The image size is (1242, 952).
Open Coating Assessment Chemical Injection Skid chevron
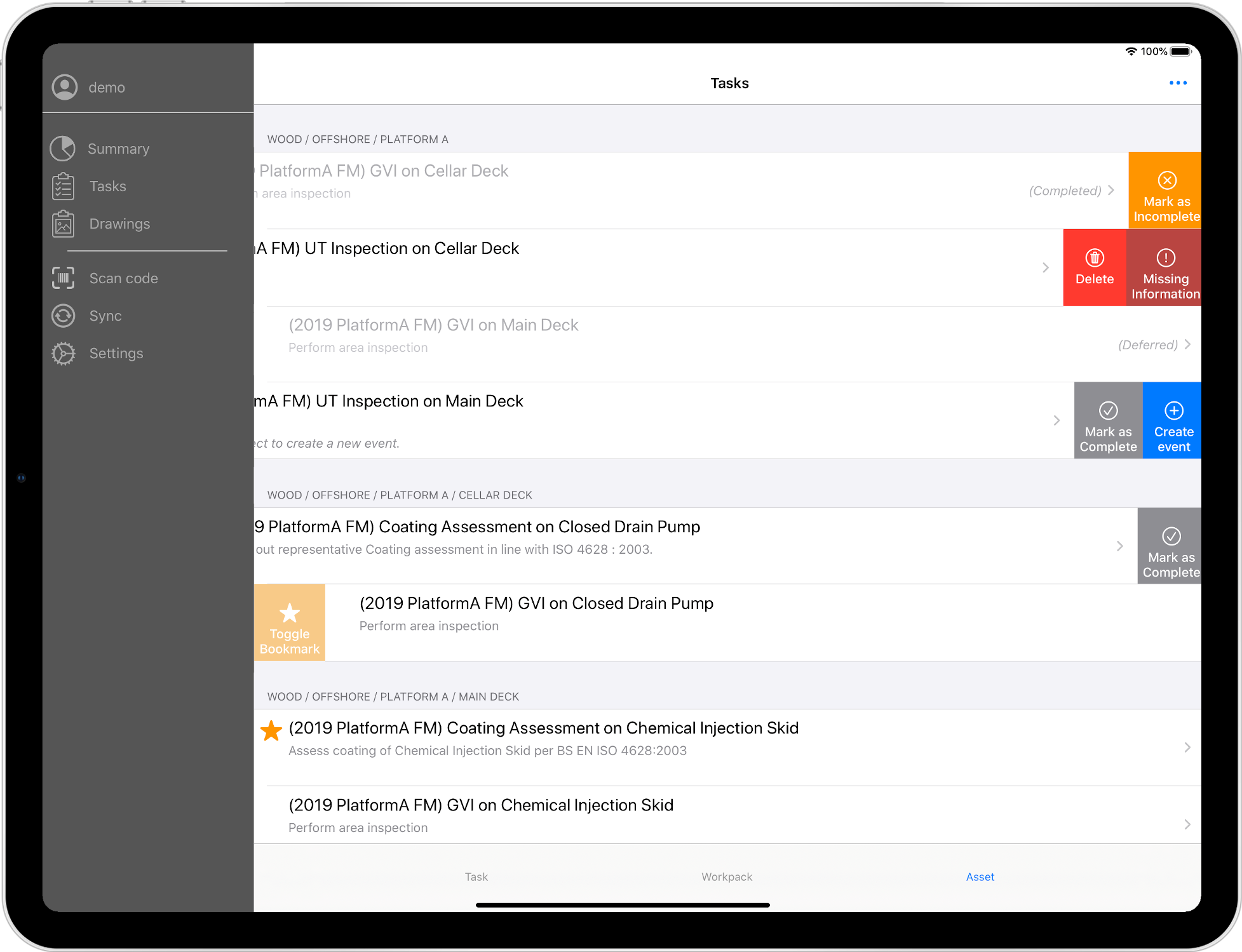click(x=1187, y=748)
